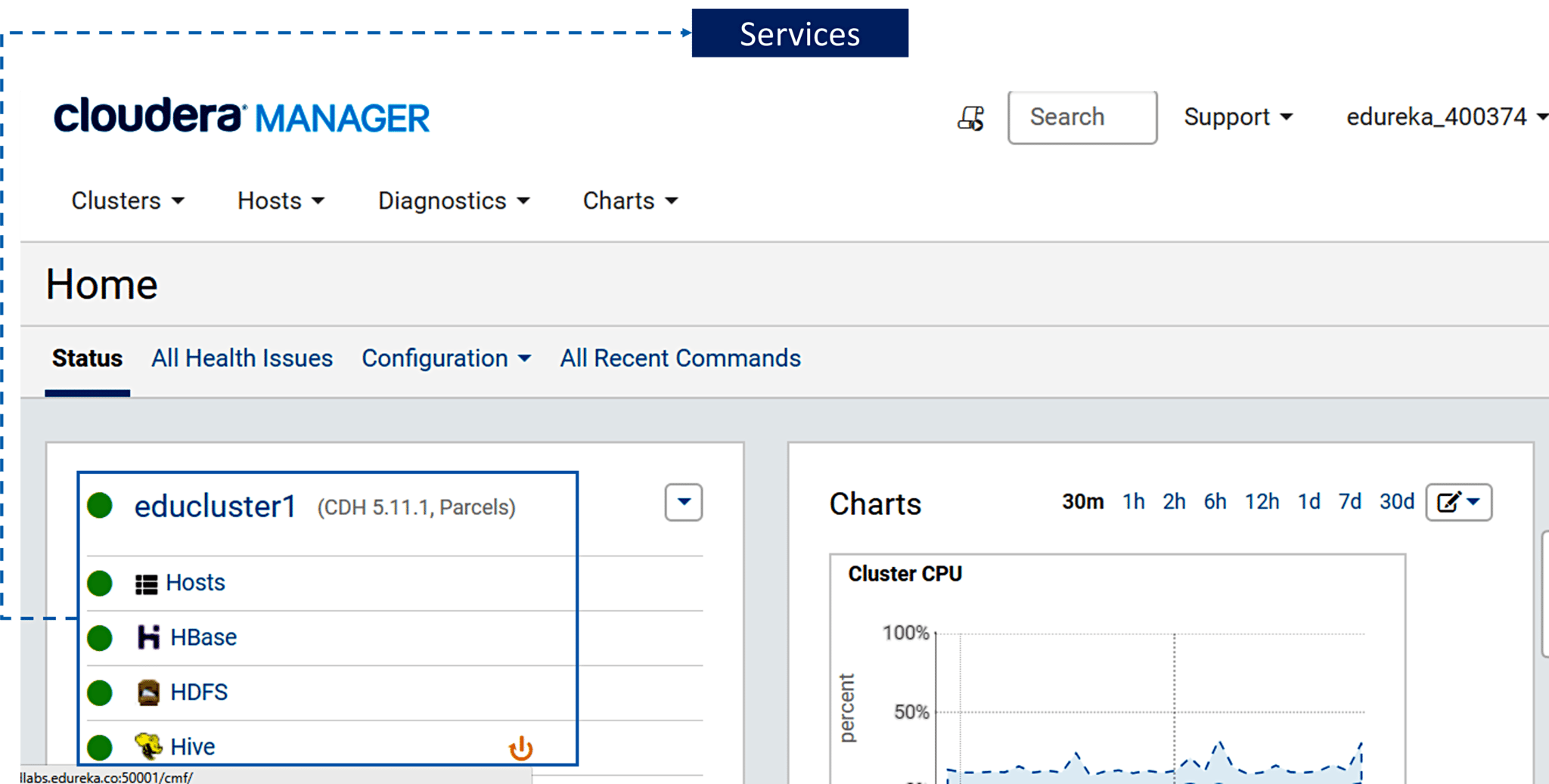Viewport: 1549px width, 784px height.
Task: Click the Charts panel heading
Action: (875, 504)
